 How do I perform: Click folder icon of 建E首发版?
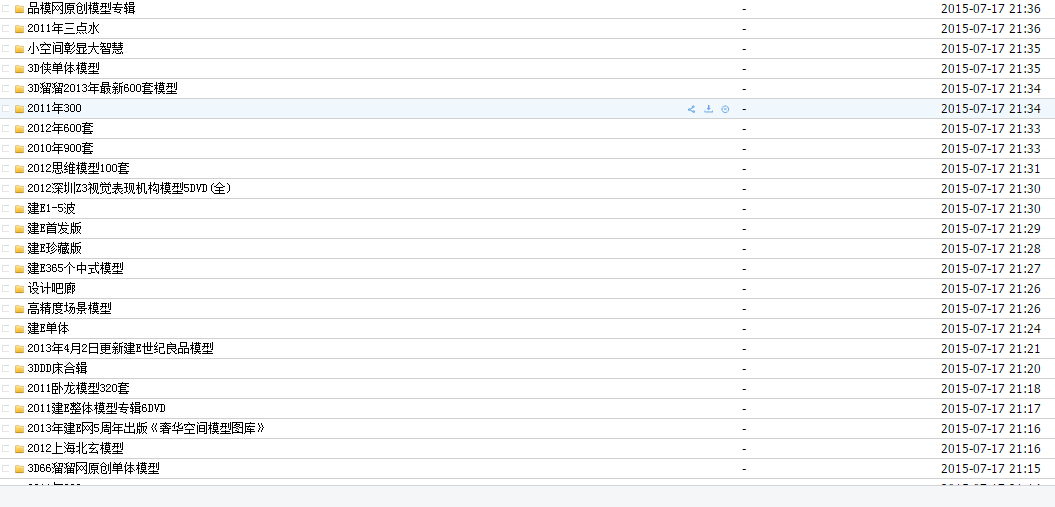20,229
